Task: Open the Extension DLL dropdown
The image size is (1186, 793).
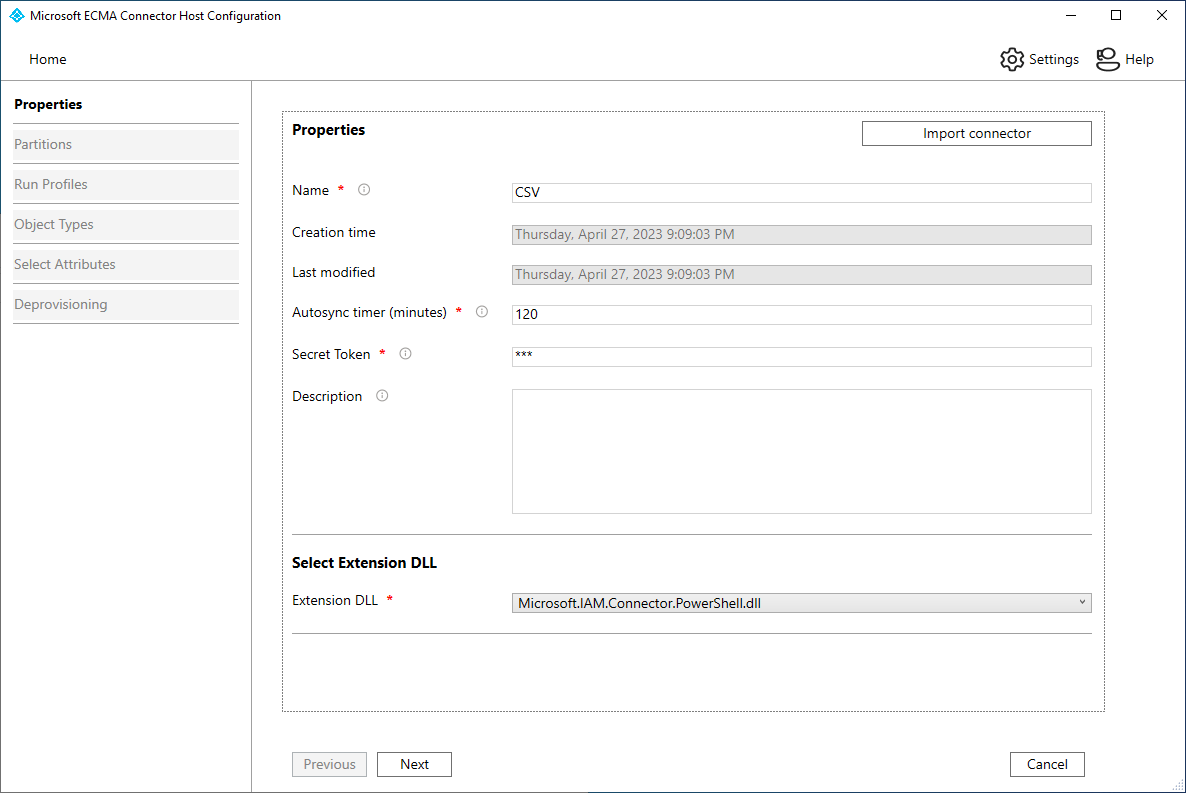Action: pos(802,603)
